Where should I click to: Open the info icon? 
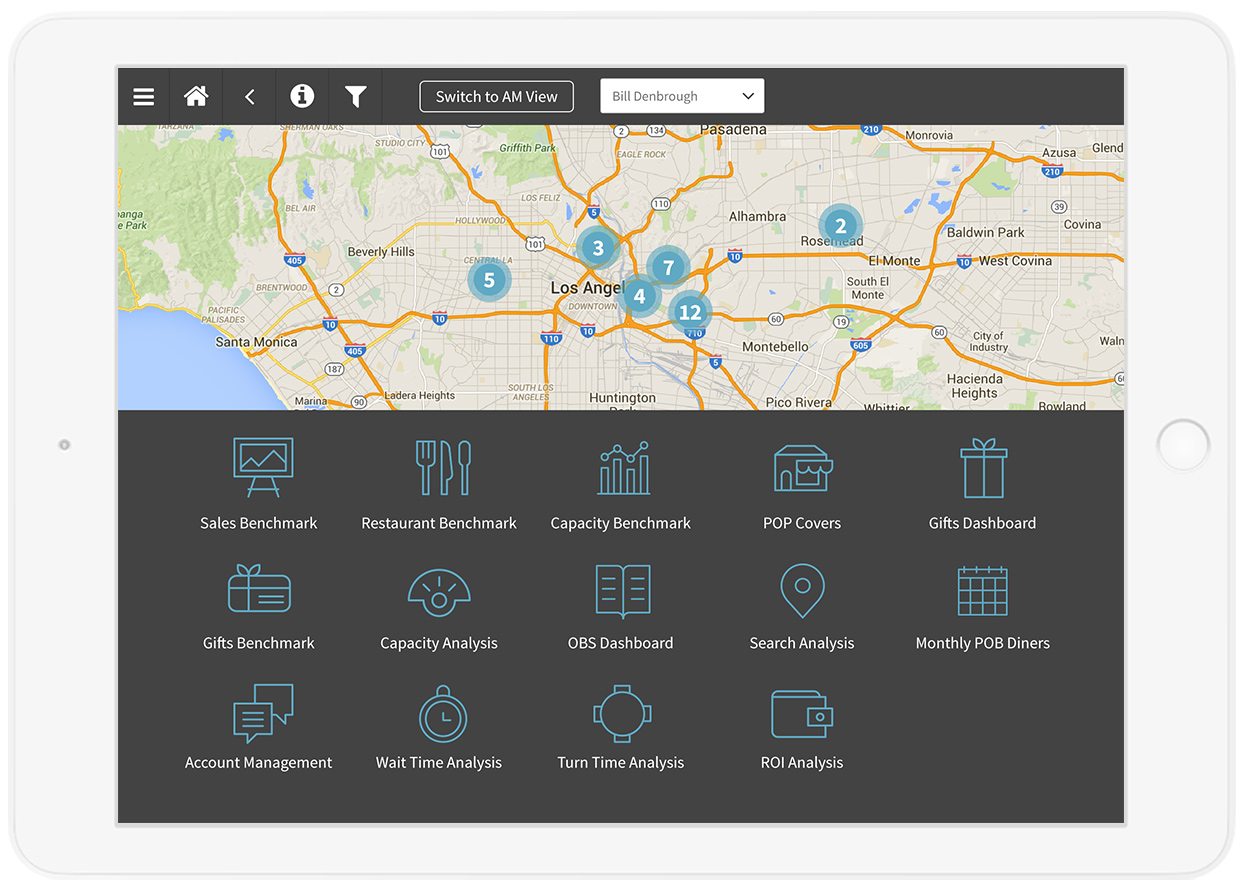click(302, 96)
